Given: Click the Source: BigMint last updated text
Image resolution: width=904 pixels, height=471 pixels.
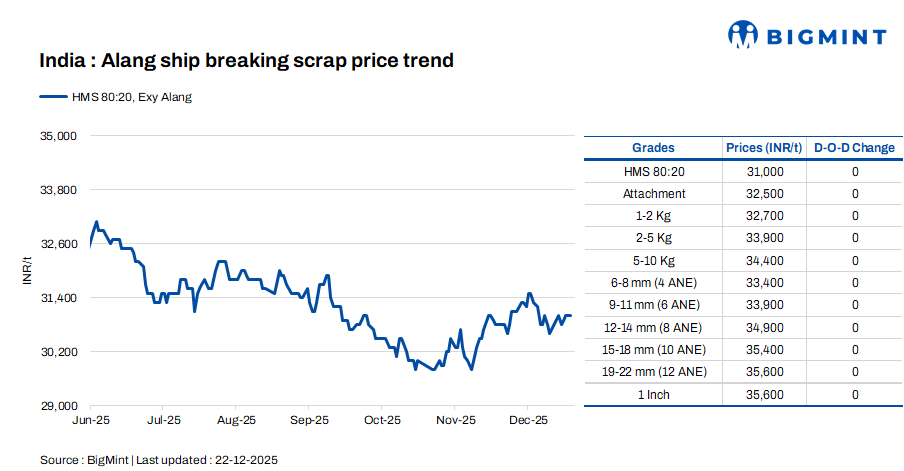Looking at the screenshot, I should [x=158, y=460].
